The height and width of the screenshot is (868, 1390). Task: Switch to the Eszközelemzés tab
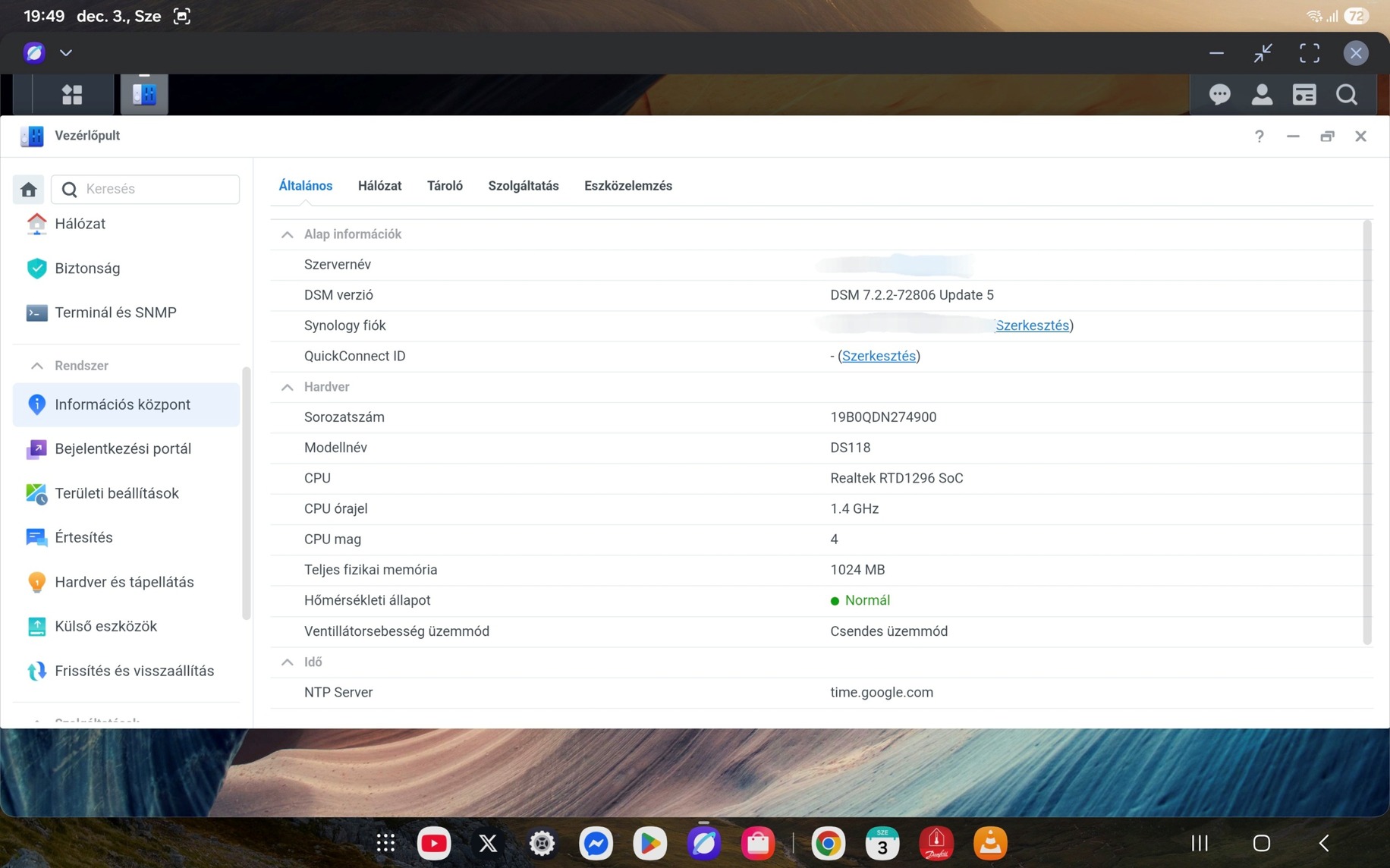[628, 186]
